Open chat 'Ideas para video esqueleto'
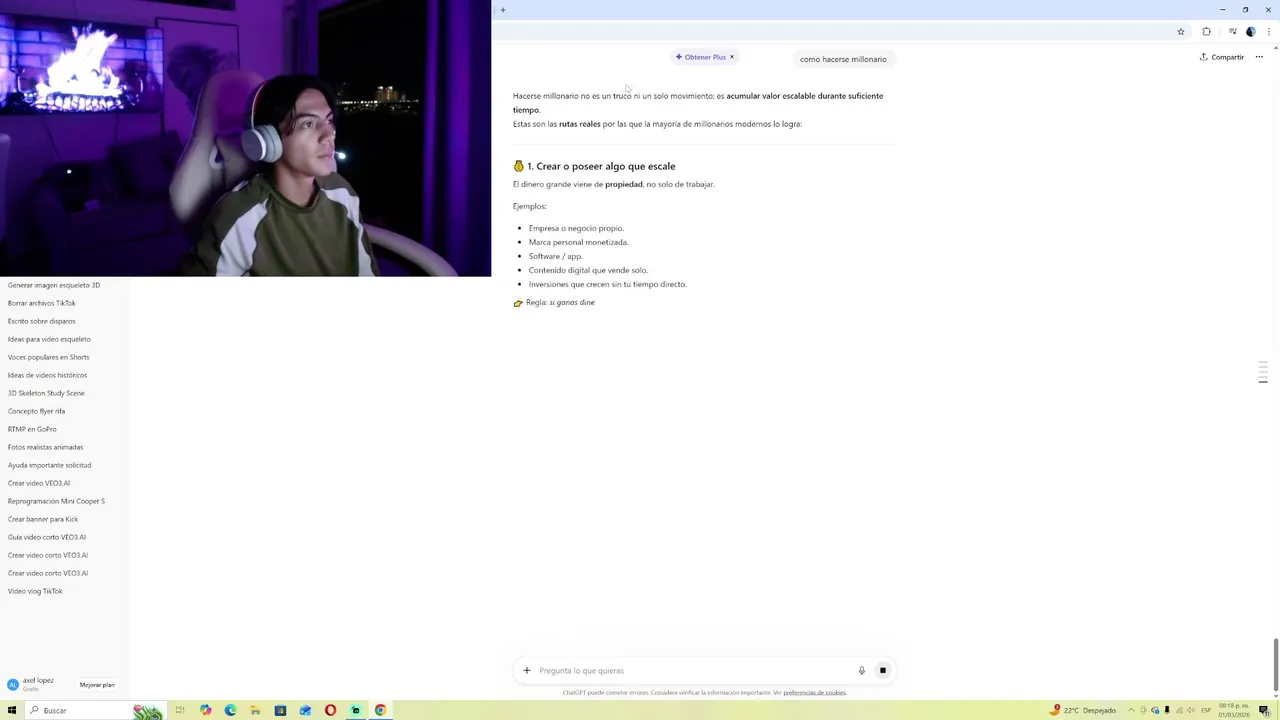This screenshot has width=1280, height=720. coord(49,339)
